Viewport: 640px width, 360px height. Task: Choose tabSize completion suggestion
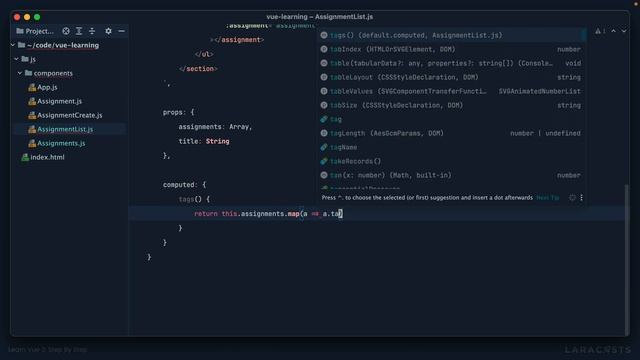451,105
